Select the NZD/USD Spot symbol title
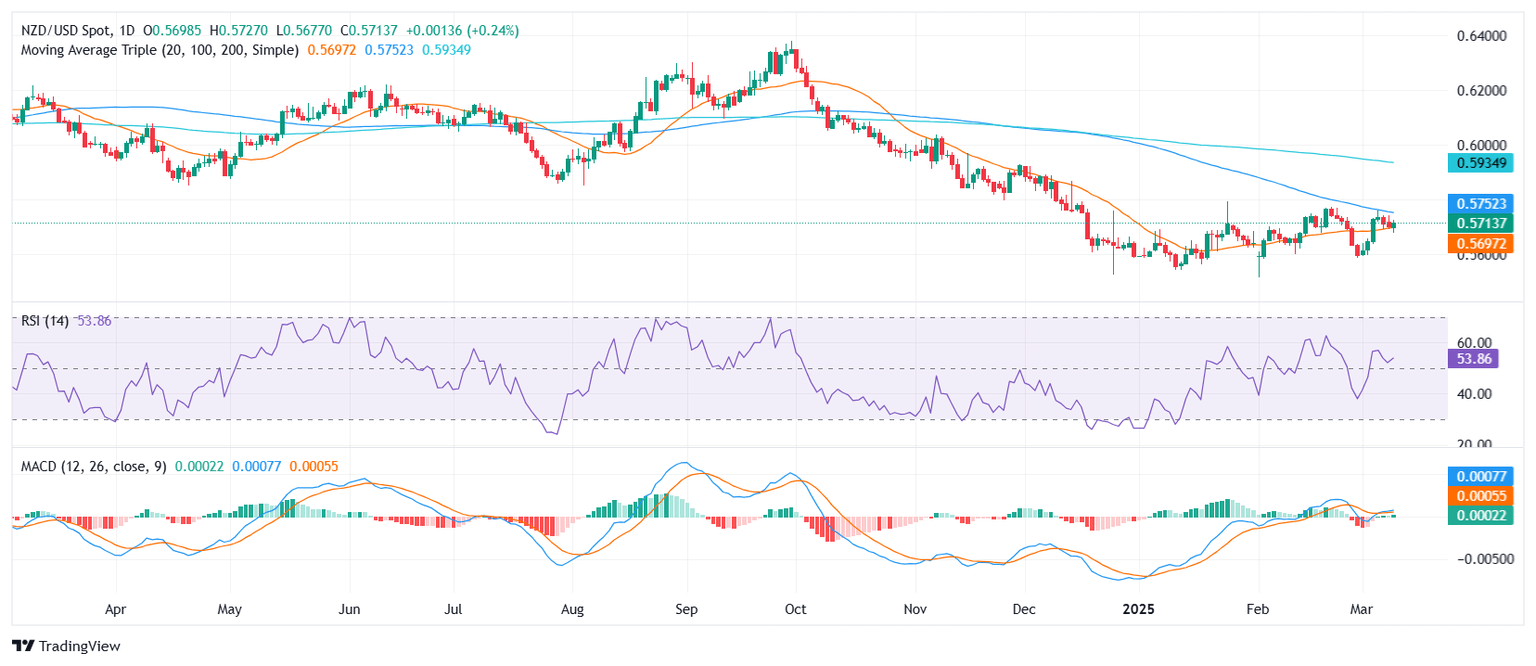 click(x=67, y=30)
